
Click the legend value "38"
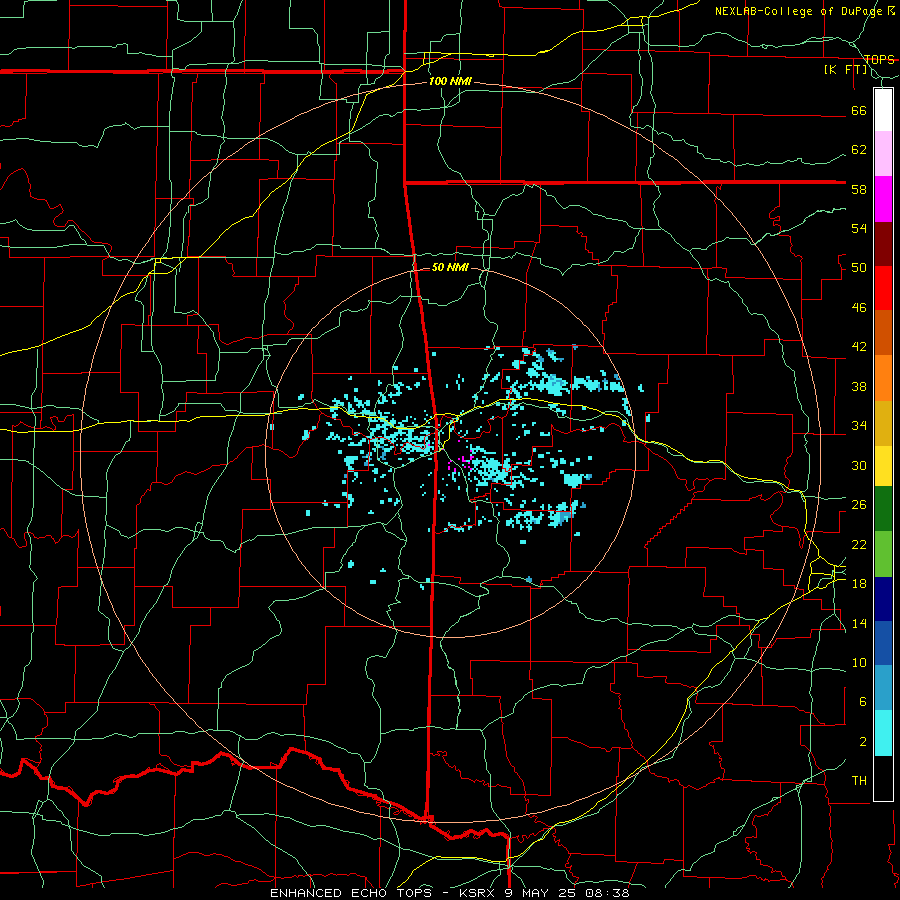coord(859,386)
